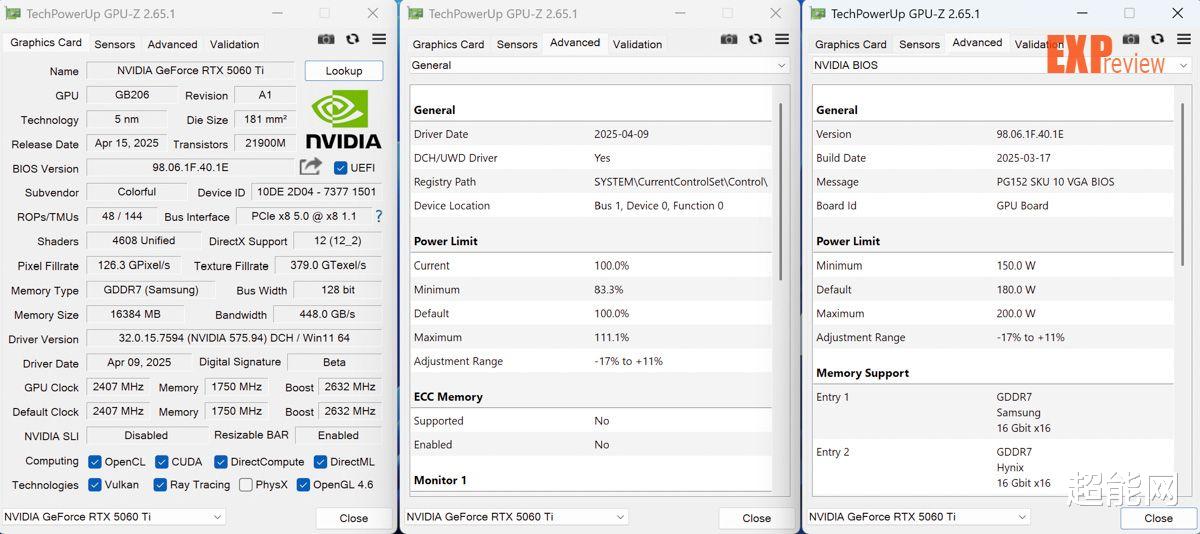Screen dimensions: 1200x534
Task: Click the Device ID field value
Action: (x=316, y=192)
